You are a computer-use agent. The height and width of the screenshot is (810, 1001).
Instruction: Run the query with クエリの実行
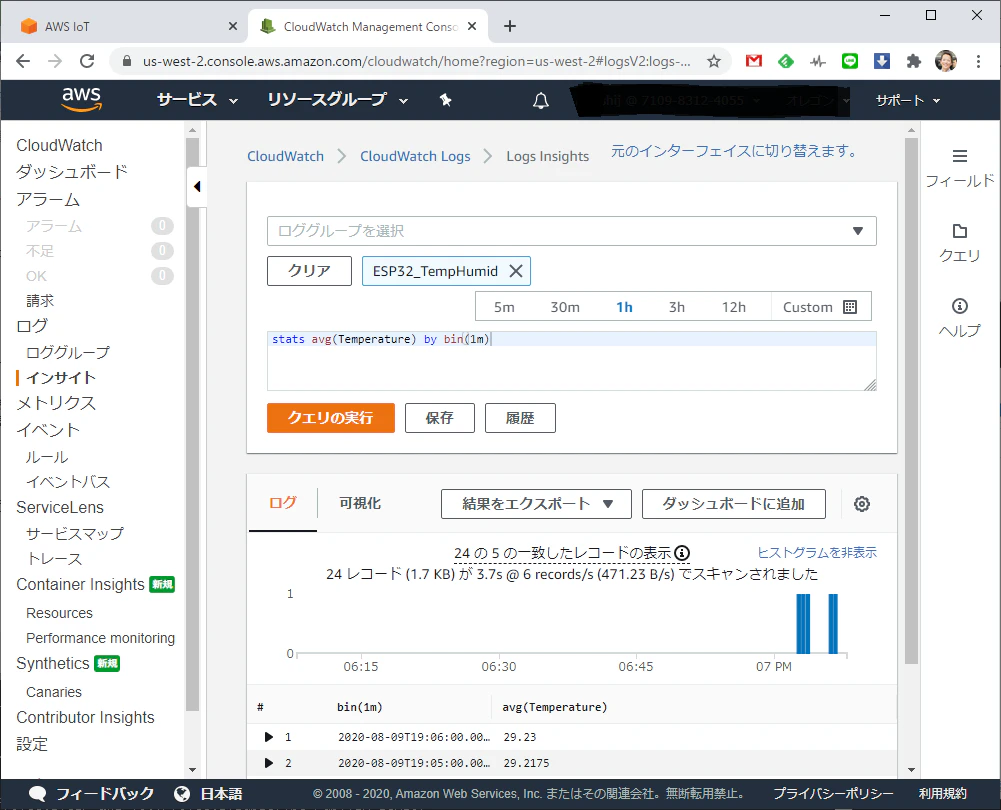pyautogui.click(x=331, y=417)
